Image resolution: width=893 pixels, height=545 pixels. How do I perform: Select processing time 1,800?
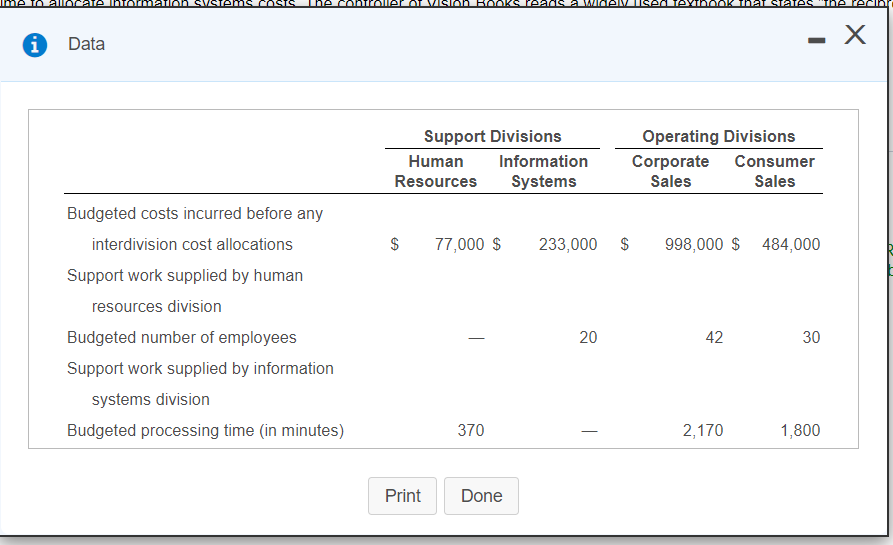[x=800, y=431]
